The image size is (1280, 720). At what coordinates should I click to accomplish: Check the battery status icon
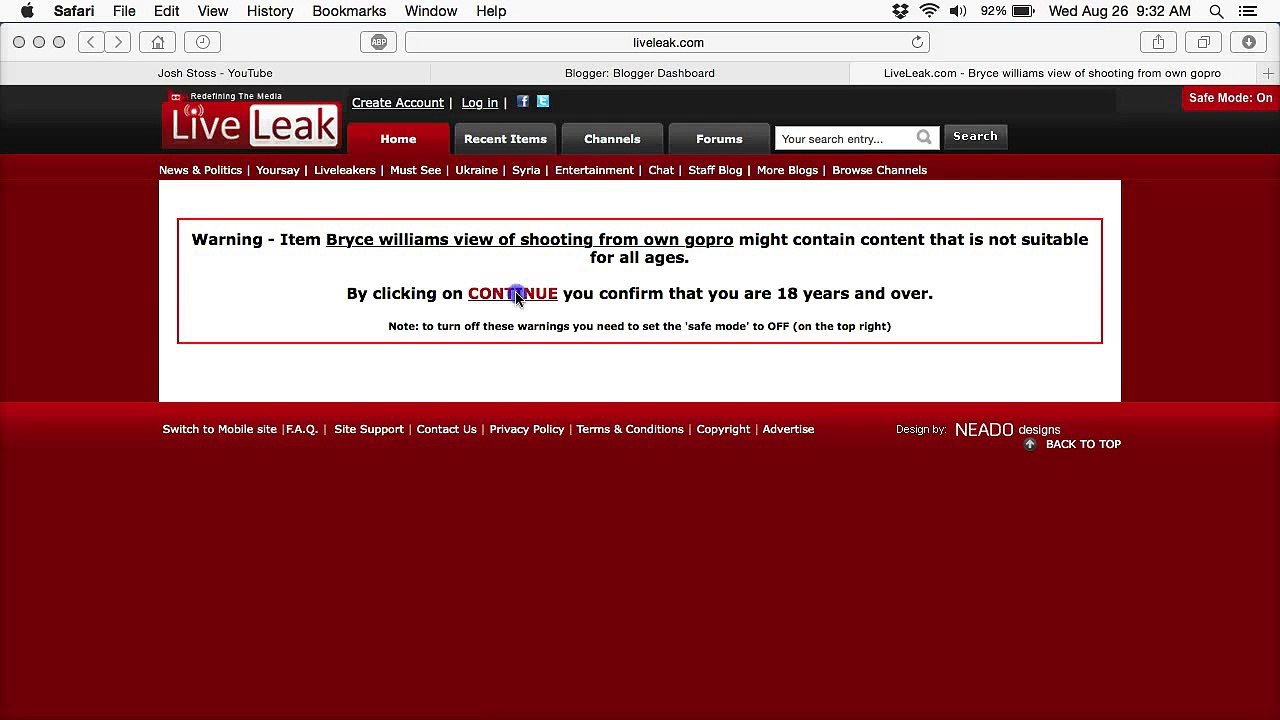[1023, 11]
